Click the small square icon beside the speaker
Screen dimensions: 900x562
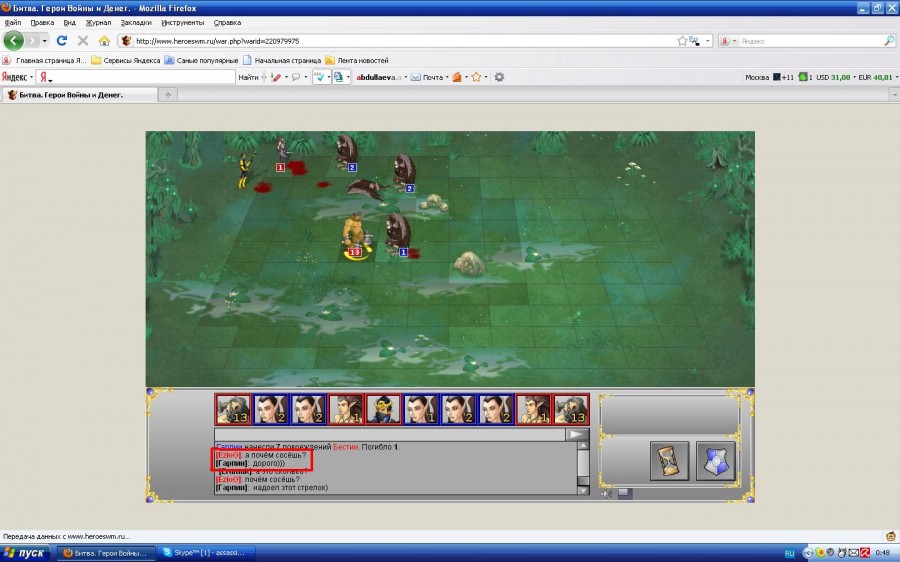[625, 493]
